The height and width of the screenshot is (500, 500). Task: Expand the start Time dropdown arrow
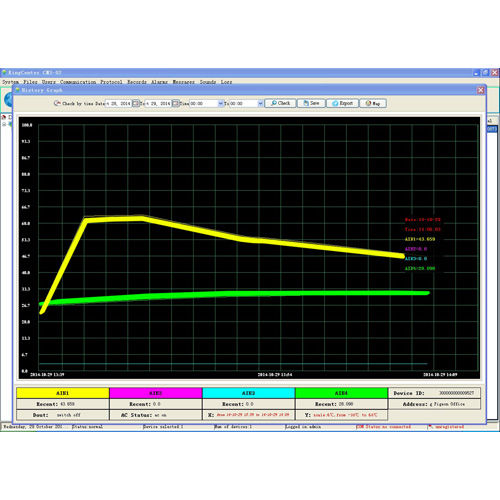pyautogui.click(x=220, y=104)
